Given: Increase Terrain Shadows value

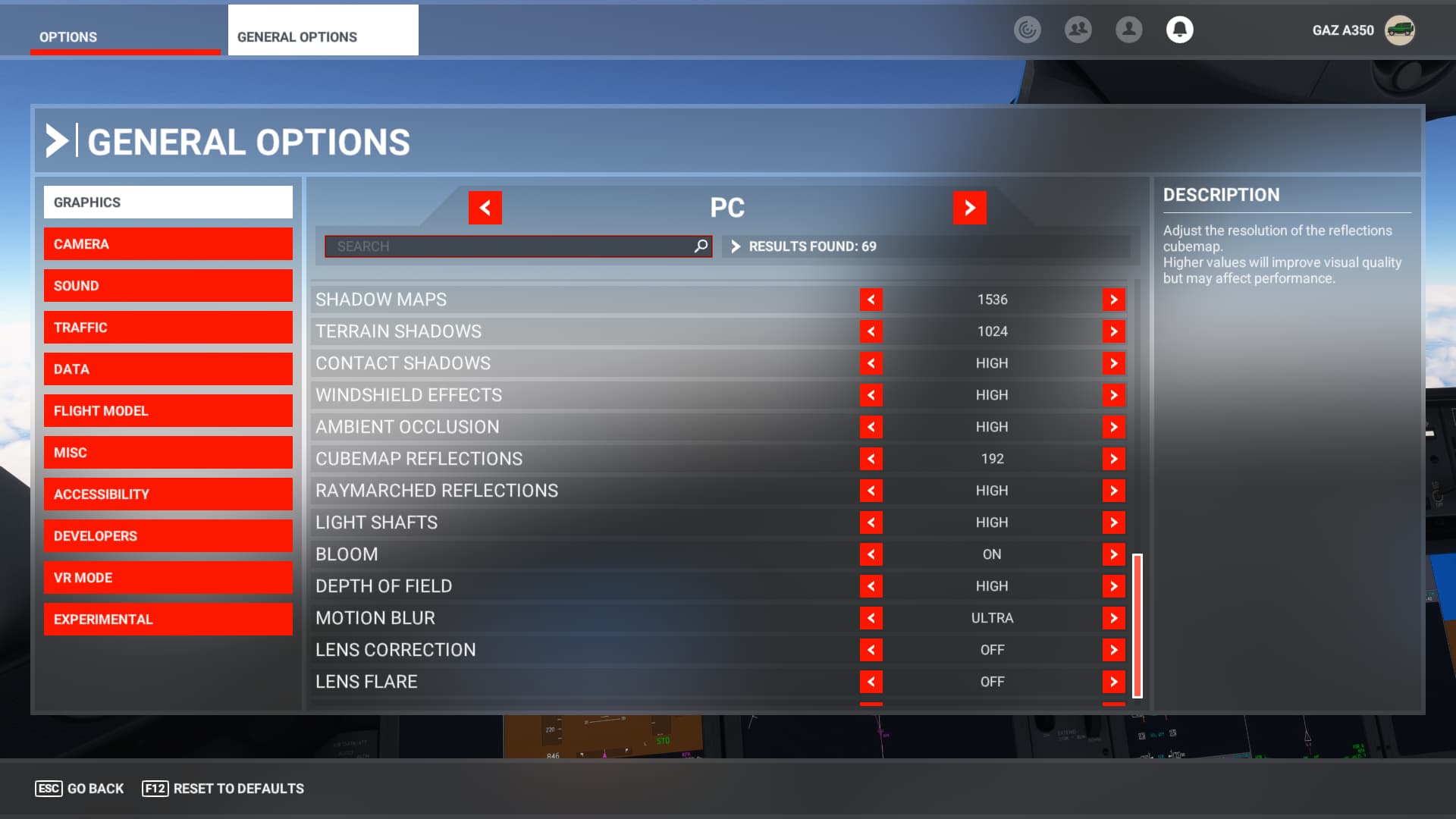Looking at the screenshot, I should (x=1113, y=331).
